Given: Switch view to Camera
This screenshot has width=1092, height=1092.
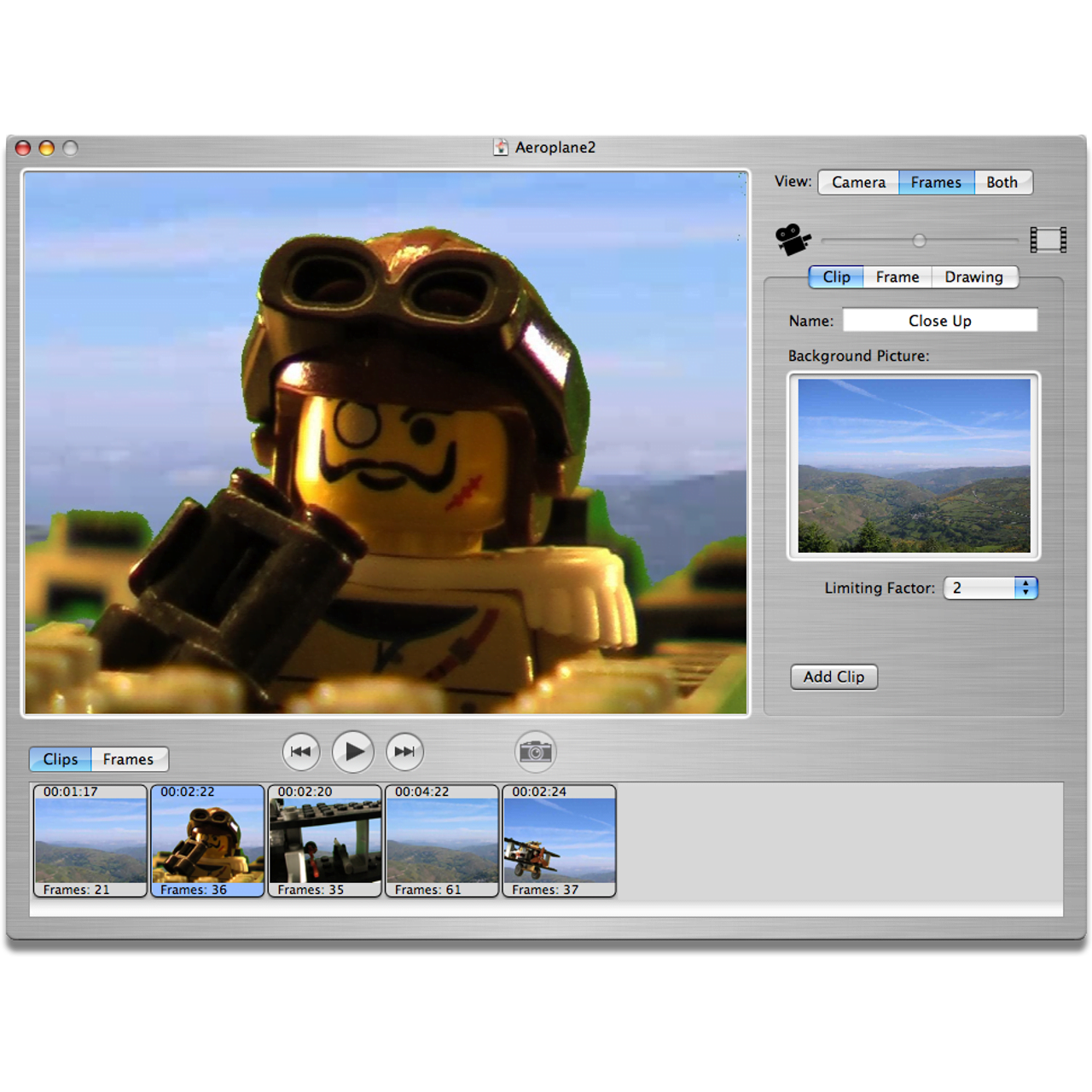Looking at the screenshot, I should (858, 183).
